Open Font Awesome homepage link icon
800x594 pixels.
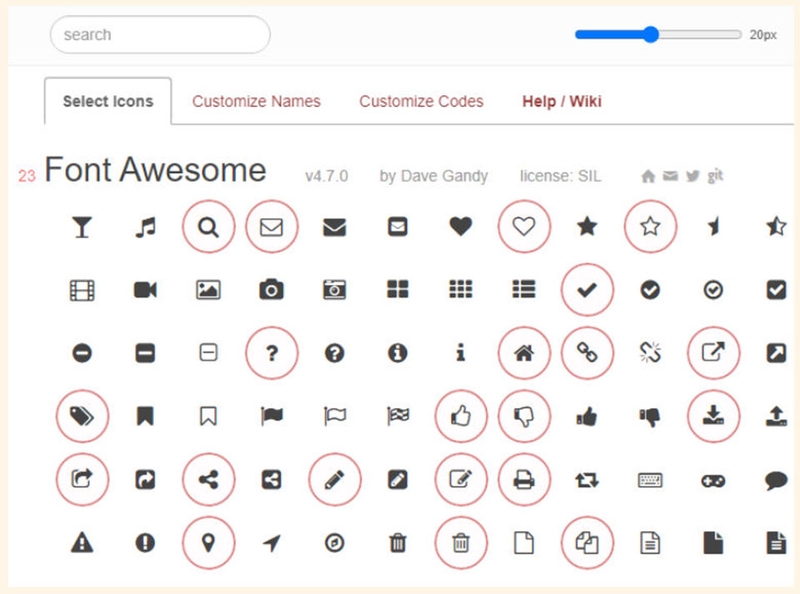point(648,177)
